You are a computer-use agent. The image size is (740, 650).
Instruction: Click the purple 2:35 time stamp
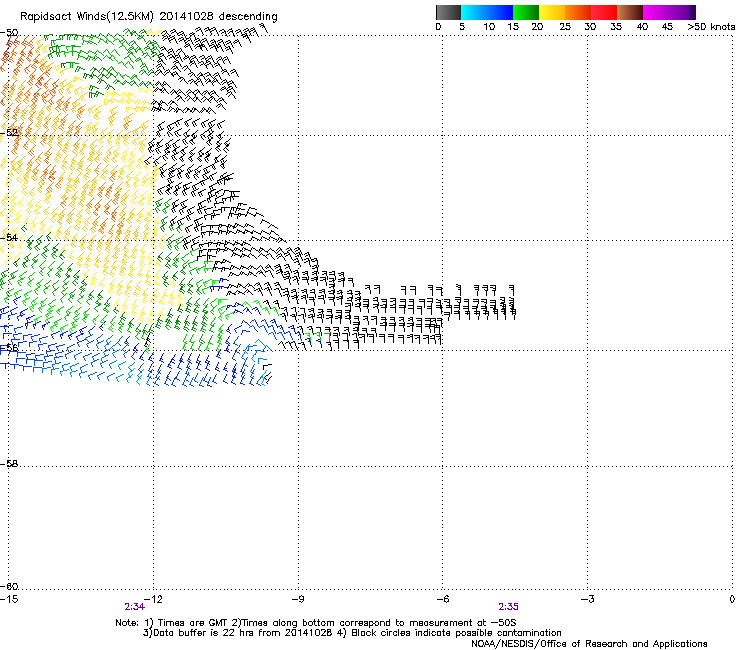click(x=508, y=607)
